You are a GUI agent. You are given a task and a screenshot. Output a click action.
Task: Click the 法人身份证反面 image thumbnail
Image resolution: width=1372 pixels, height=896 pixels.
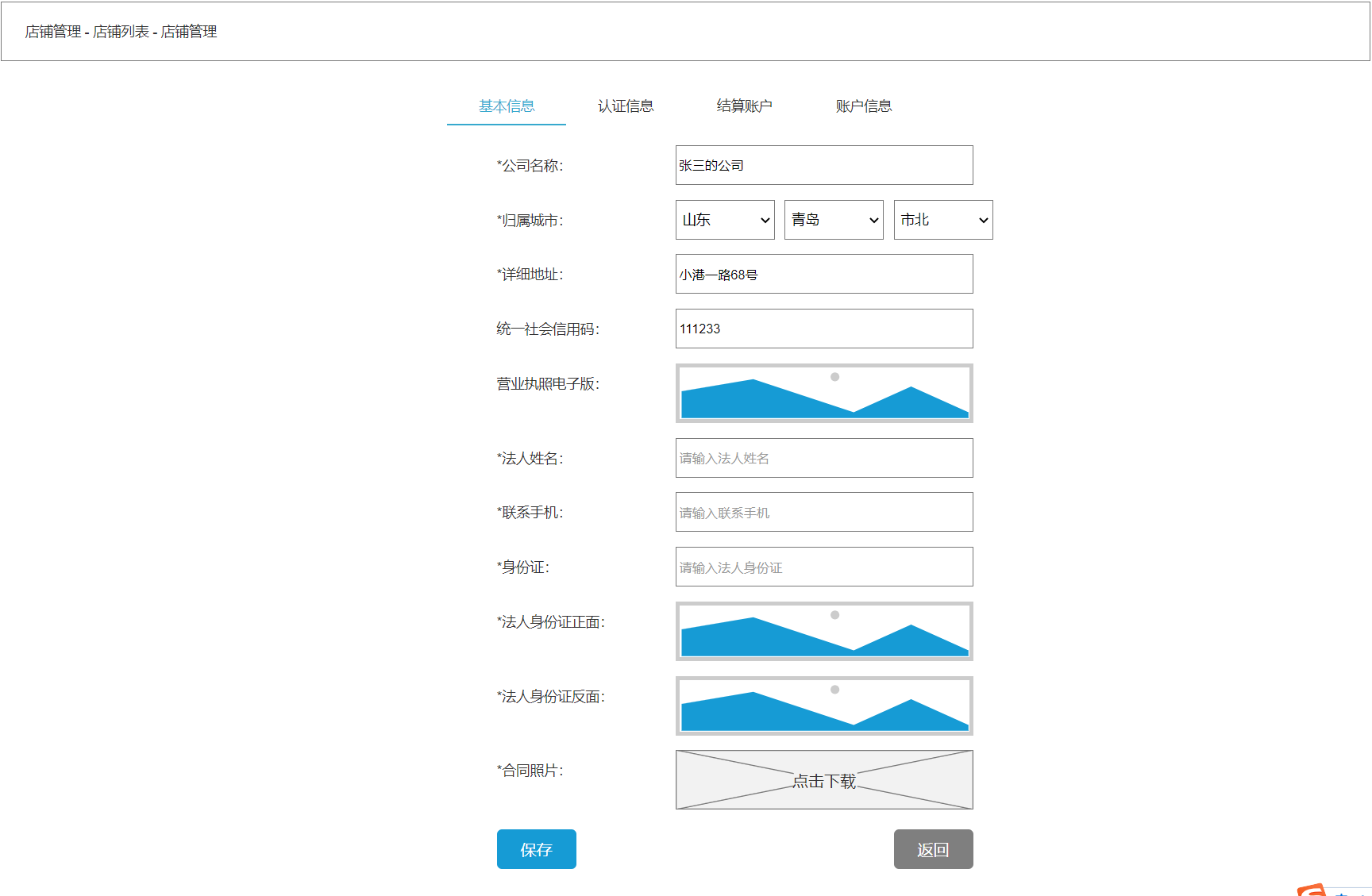click(824, 706)
